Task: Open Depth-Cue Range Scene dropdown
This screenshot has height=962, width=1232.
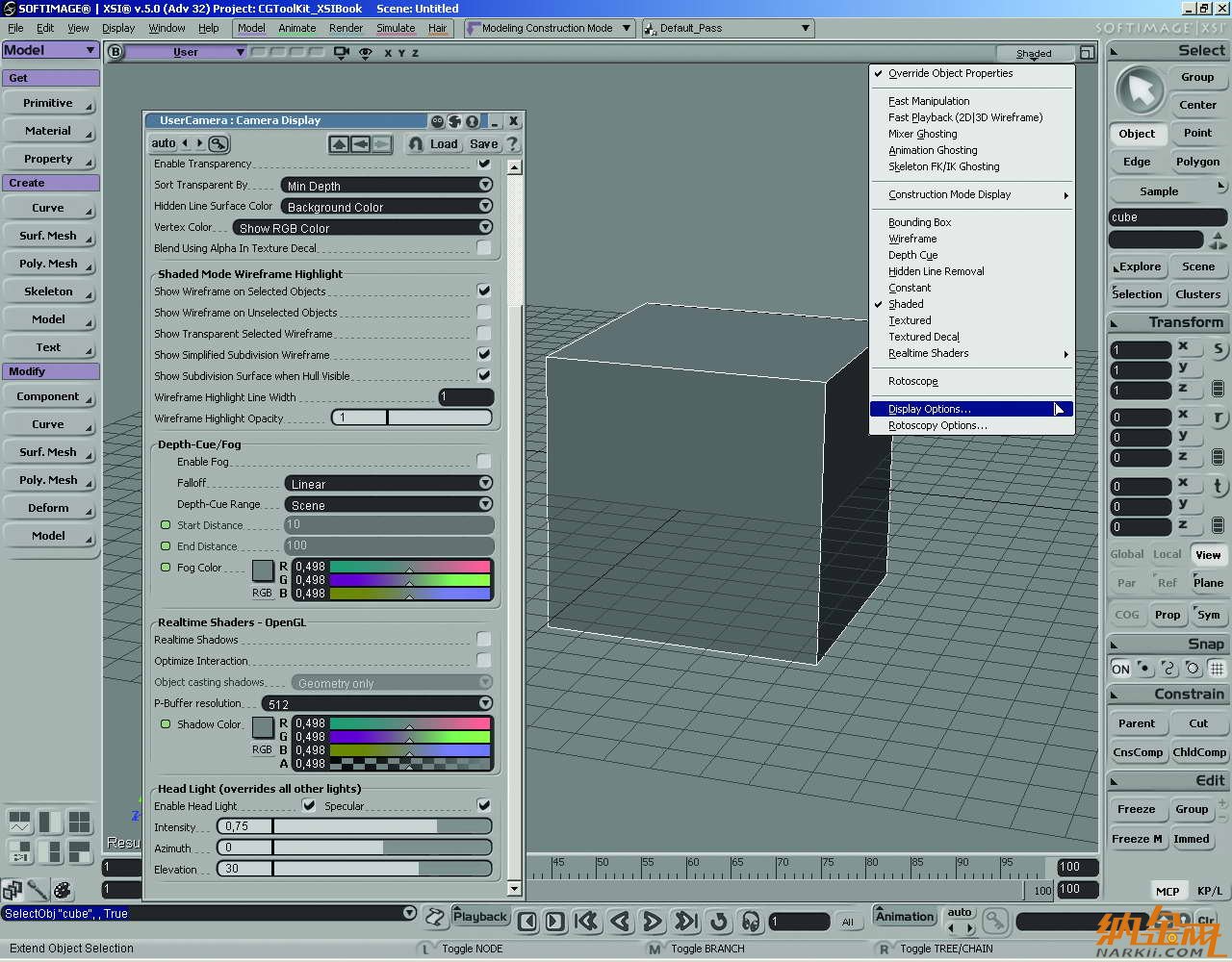Action: coord(389,504)
